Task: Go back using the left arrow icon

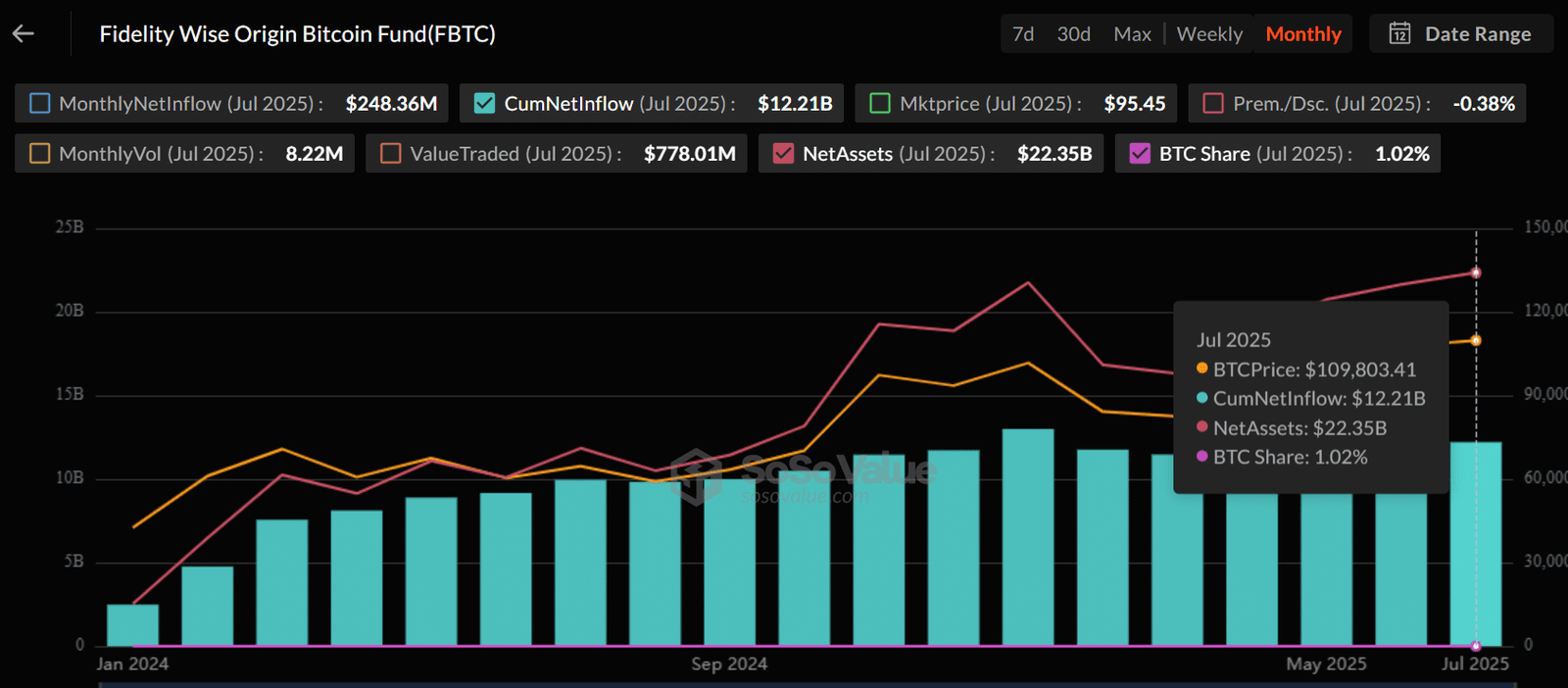Action: [24, 34]
